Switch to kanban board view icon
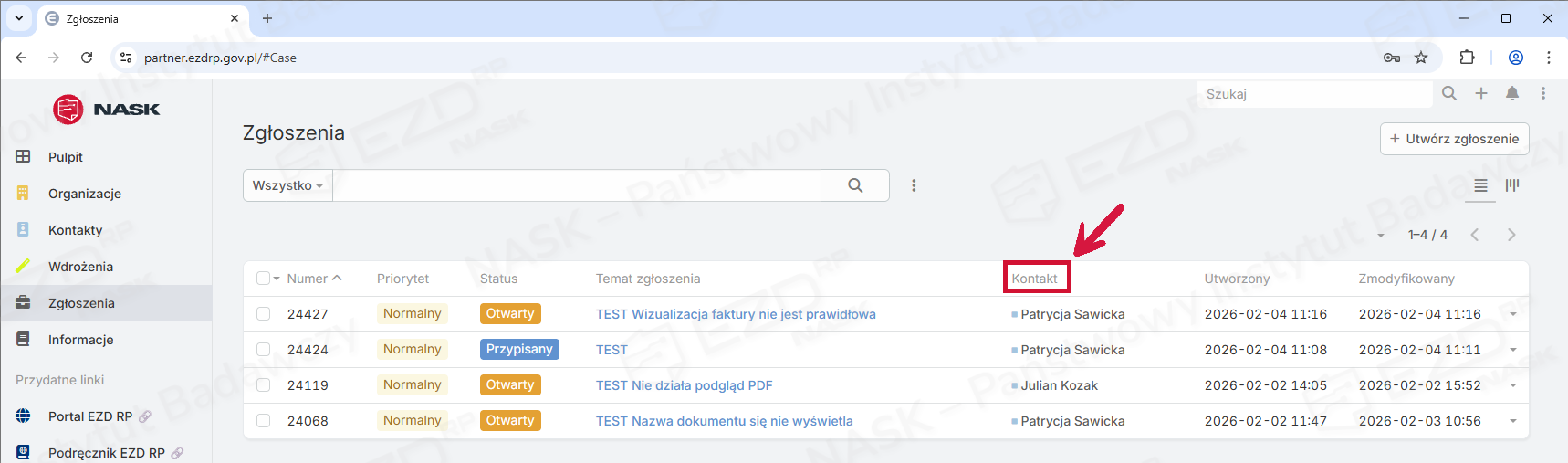Image resolution: width=1568 pixels, height=463 pixels. coord(1512,185)
